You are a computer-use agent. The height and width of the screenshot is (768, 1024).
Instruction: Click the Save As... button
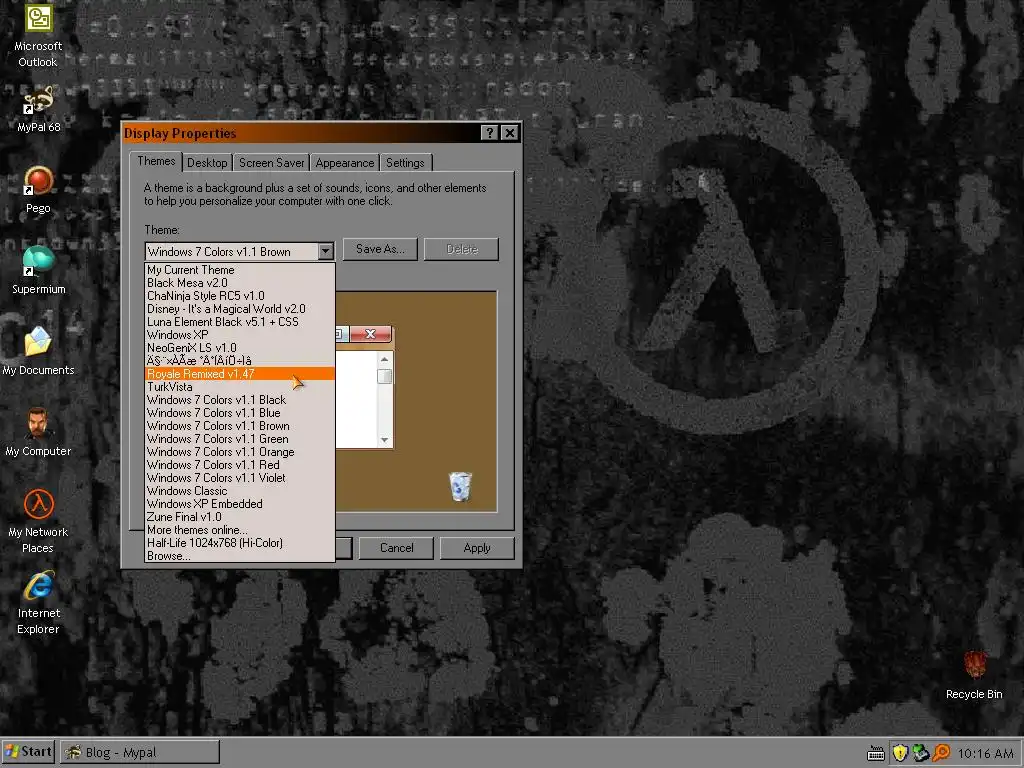point(380,249)
